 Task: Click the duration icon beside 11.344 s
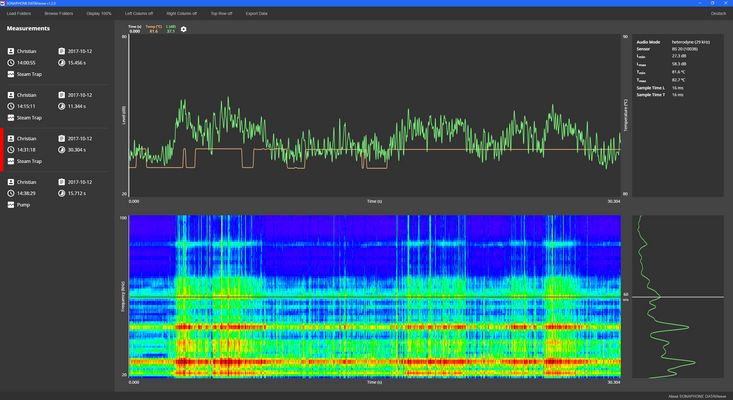click(x=62, y=105)
